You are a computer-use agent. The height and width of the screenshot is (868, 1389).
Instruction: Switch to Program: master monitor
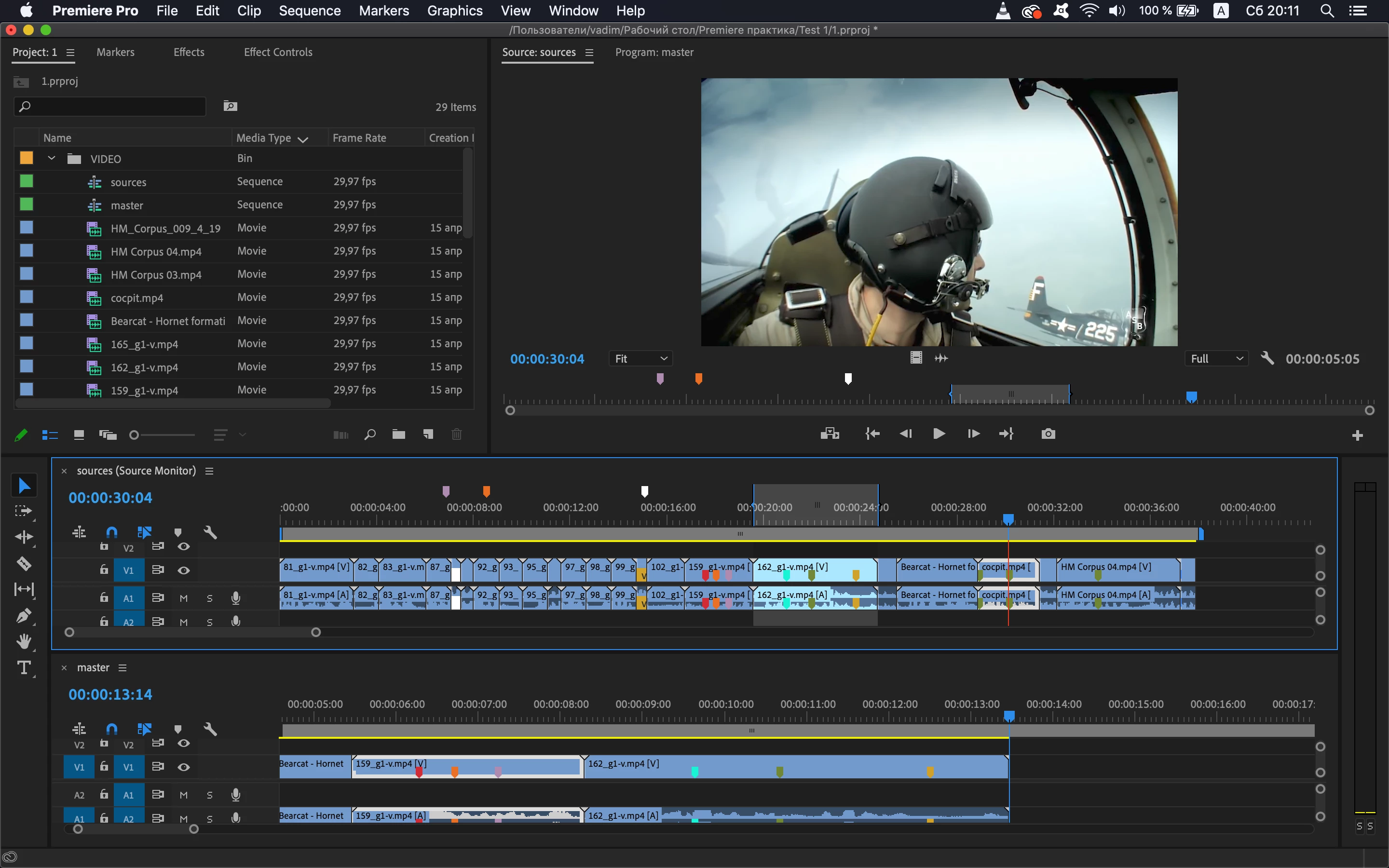click(x=654, y=52)
